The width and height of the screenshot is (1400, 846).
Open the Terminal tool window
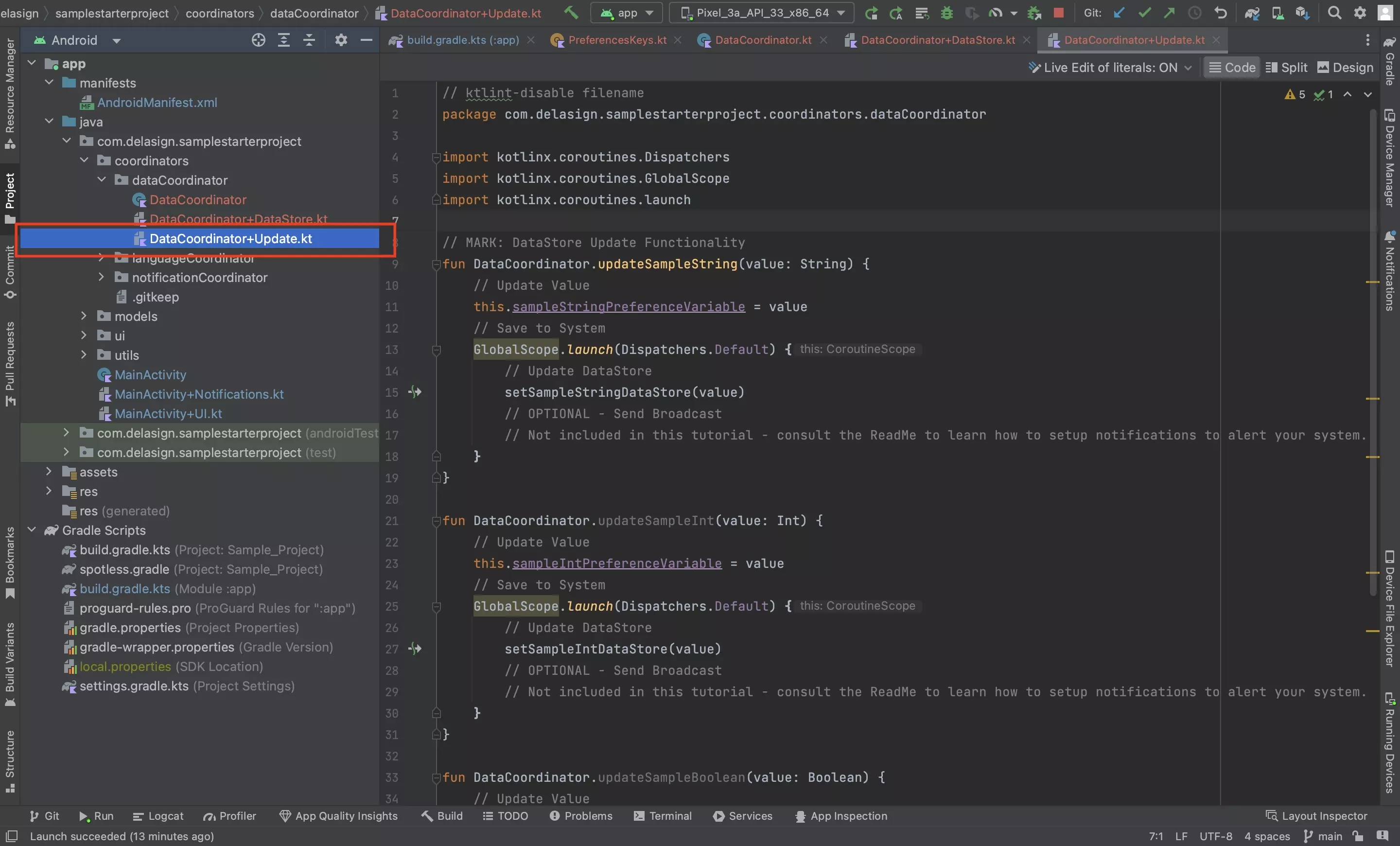[x=663, y=816]
